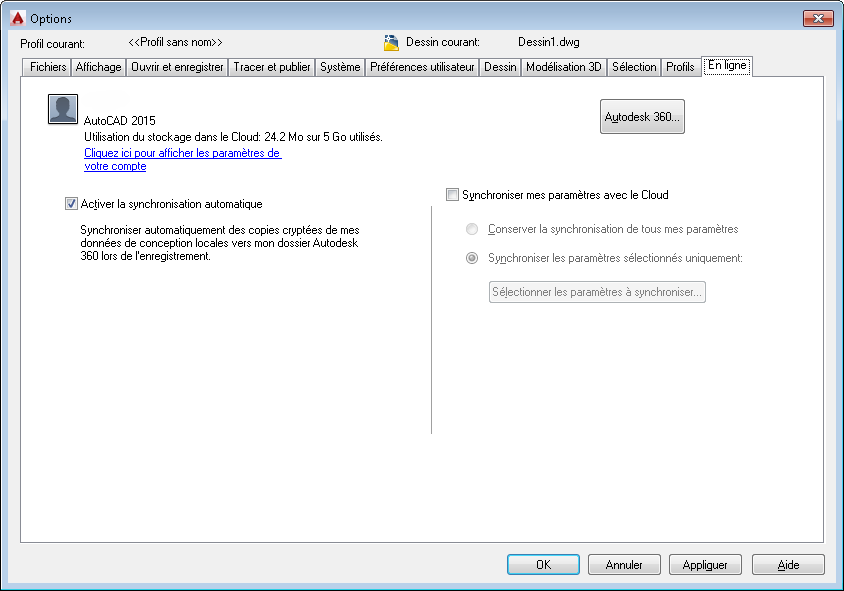Click the Dessin1.dwg file name
This screenshot has height=591, width=844.
coord(548,42)
